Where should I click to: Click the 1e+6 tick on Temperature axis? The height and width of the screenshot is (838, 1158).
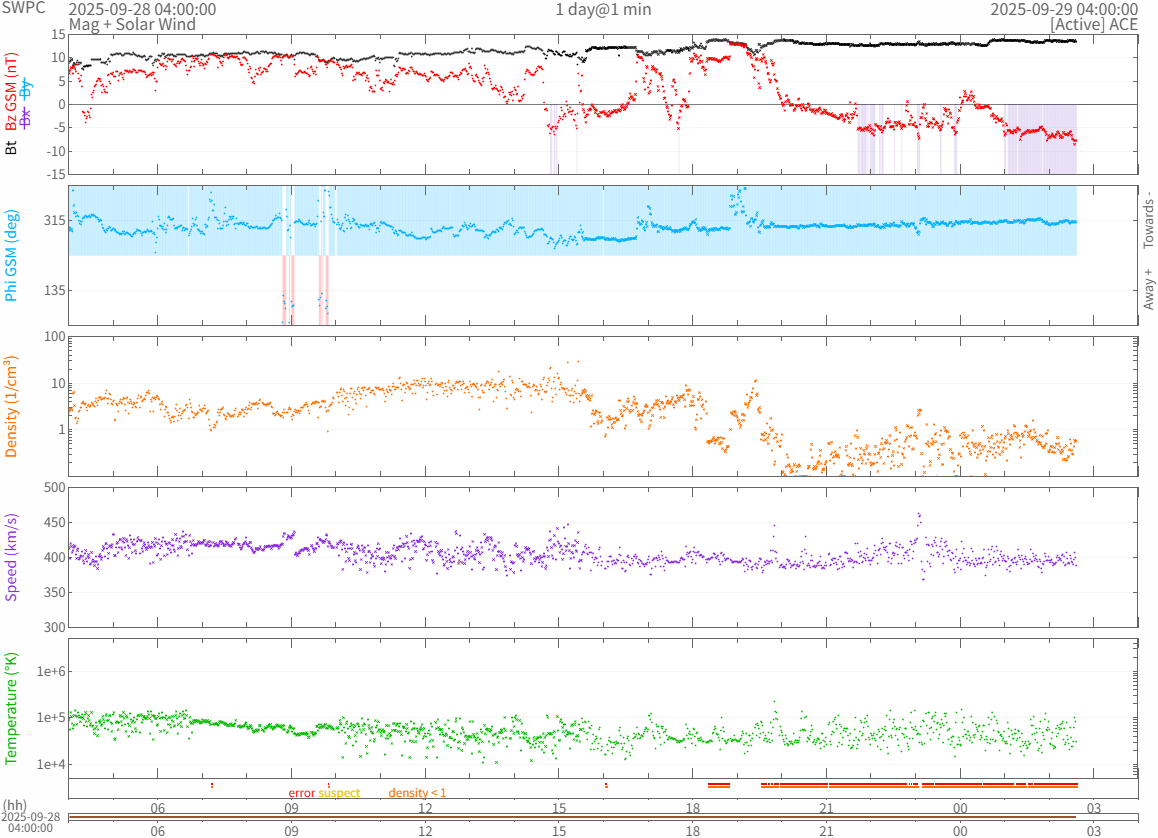pyautogui.click(x=51, y=671)
